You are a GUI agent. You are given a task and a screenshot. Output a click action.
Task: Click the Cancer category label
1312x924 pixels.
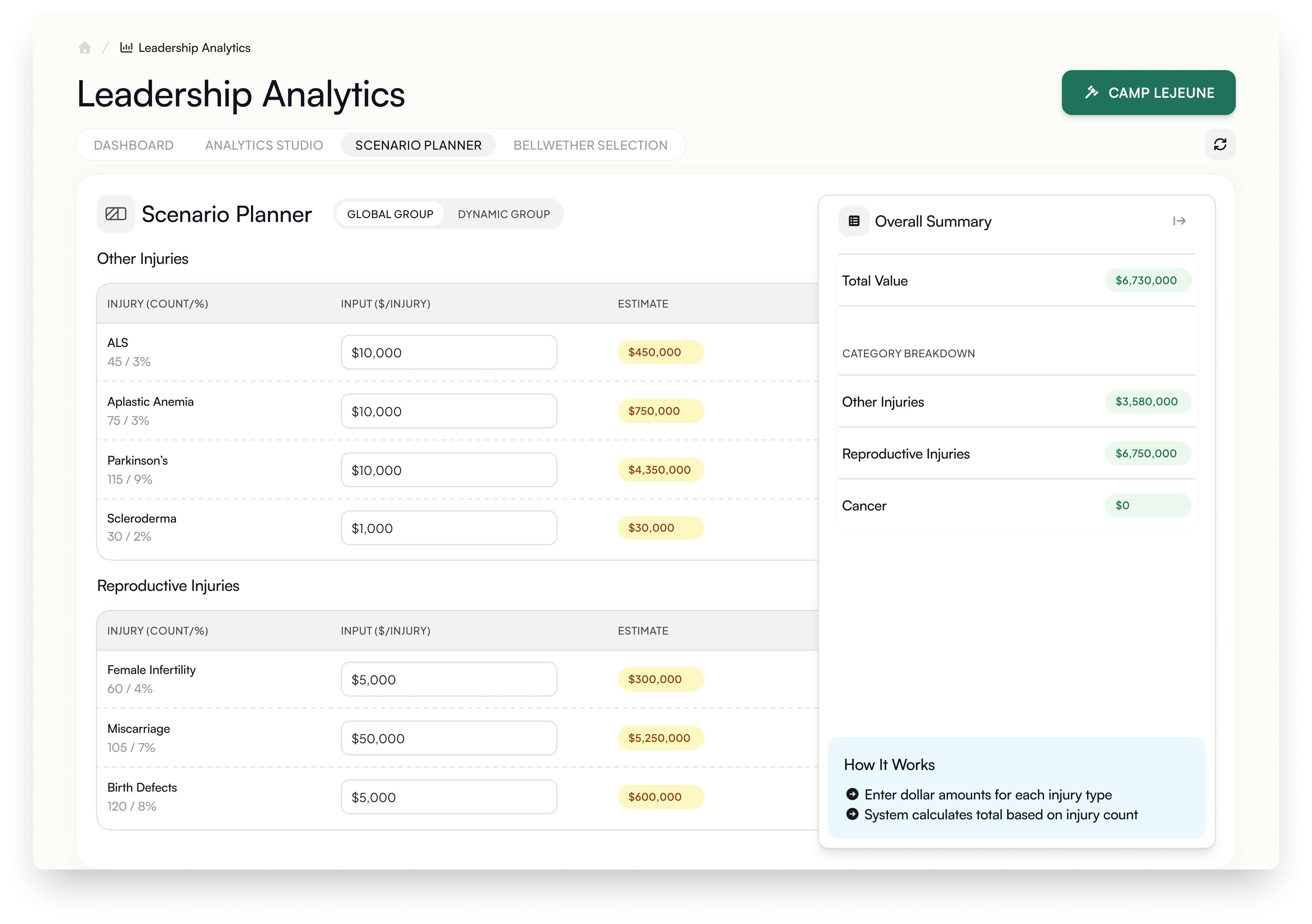click(x=864, y=506)
